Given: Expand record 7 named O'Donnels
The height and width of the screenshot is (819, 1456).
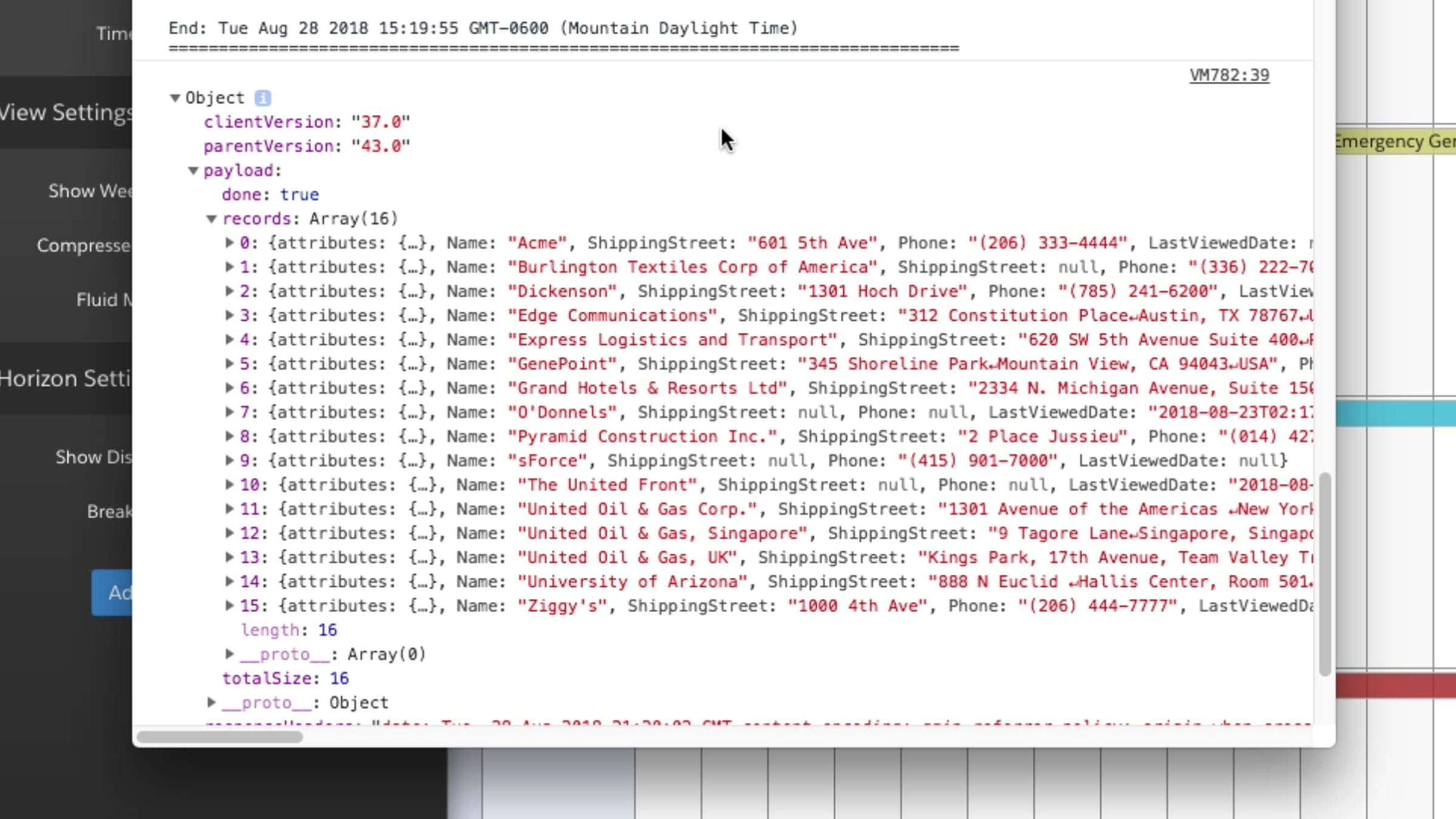Looking at the screenshot, I should coord(229,413).
